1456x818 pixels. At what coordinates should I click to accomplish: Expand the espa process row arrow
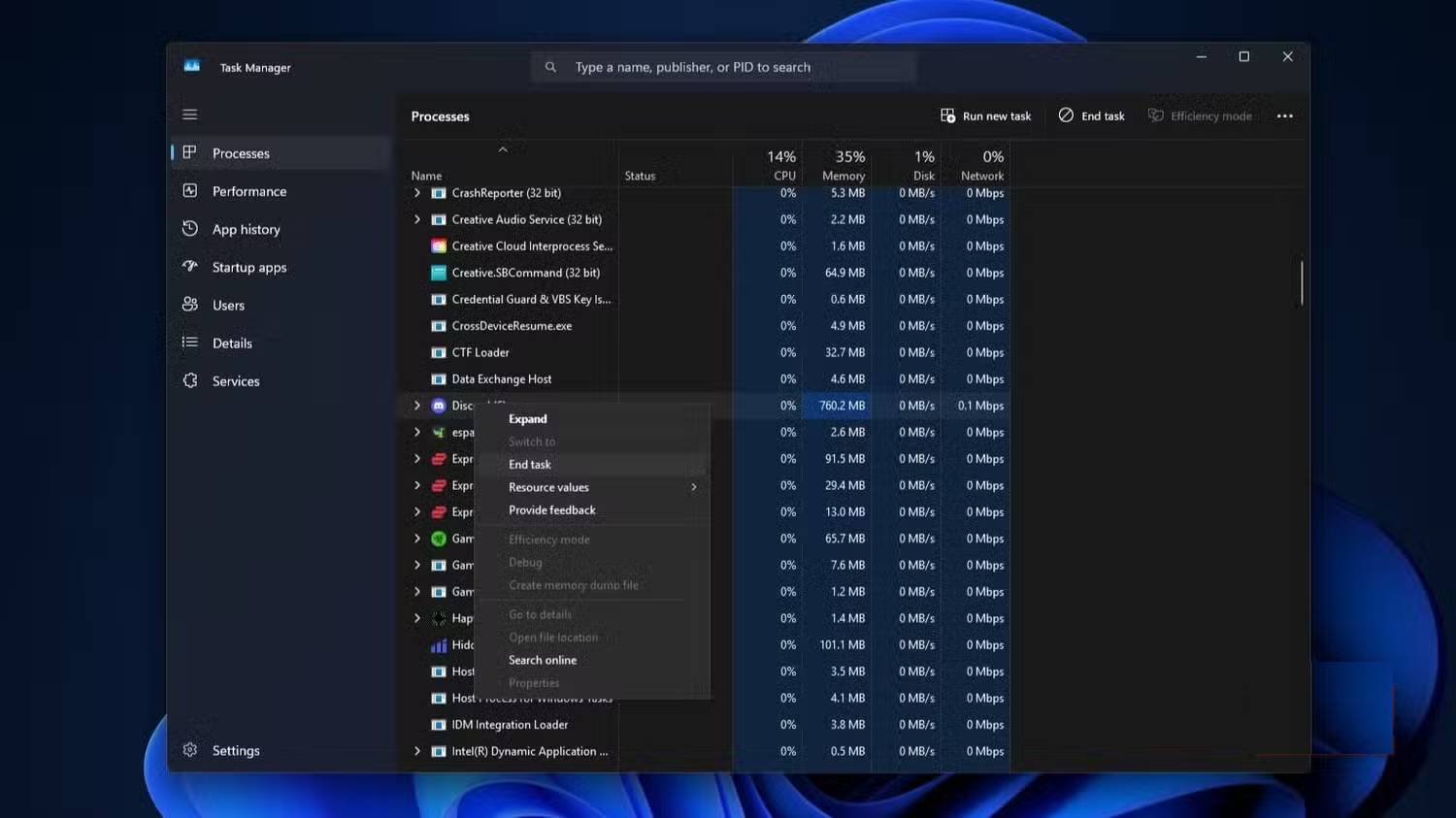(417, 432)
